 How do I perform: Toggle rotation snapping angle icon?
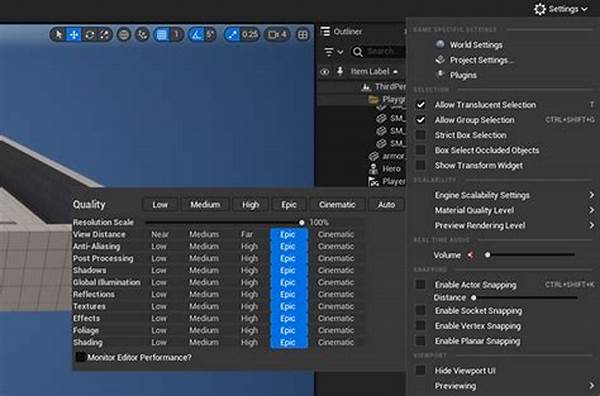pos(196,35)
